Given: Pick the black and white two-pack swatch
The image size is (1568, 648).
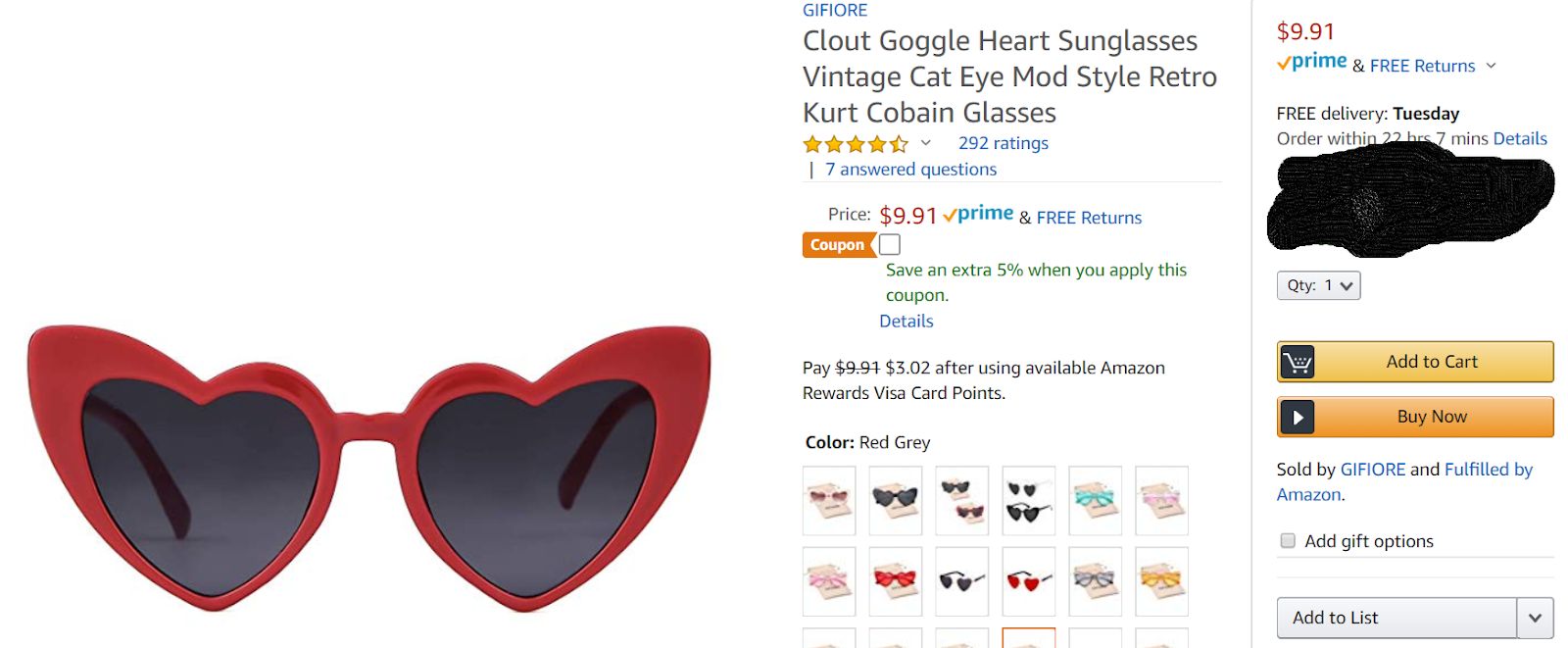Looking at the screenshot, I should point(1028,500).
